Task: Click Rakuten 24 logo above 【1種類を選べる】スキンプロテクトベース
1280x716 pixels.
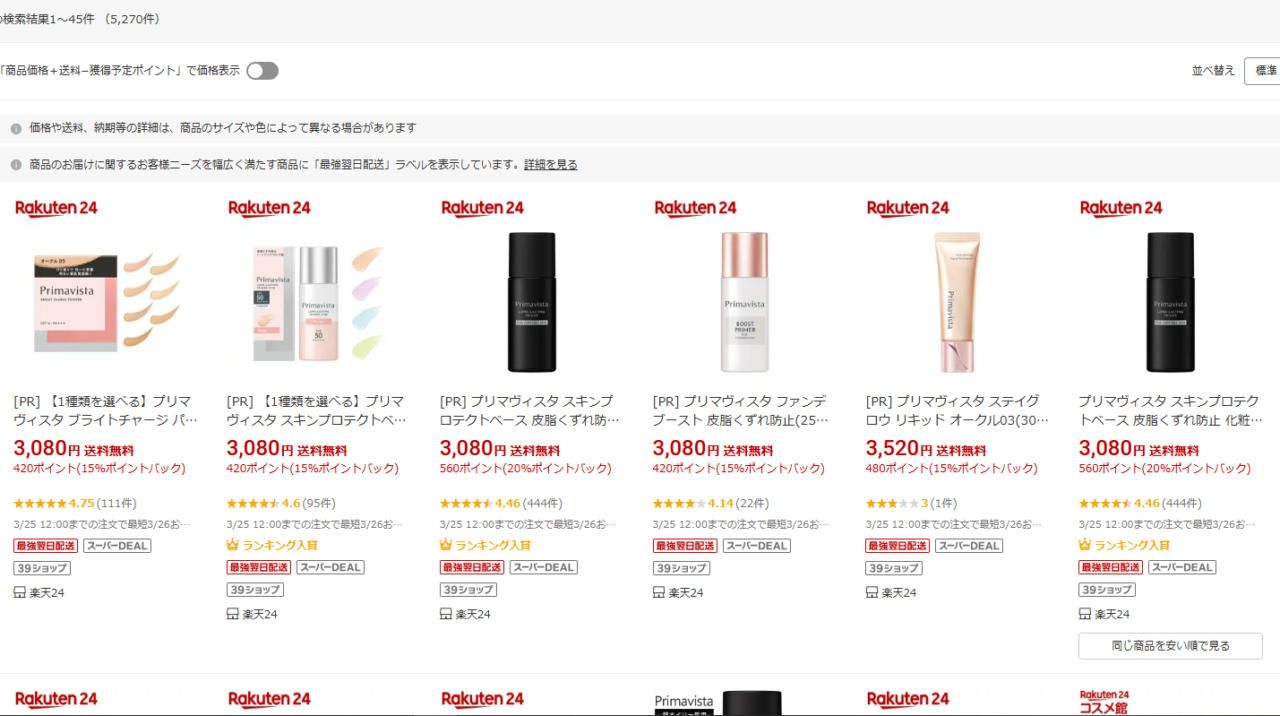Action: 269,208
